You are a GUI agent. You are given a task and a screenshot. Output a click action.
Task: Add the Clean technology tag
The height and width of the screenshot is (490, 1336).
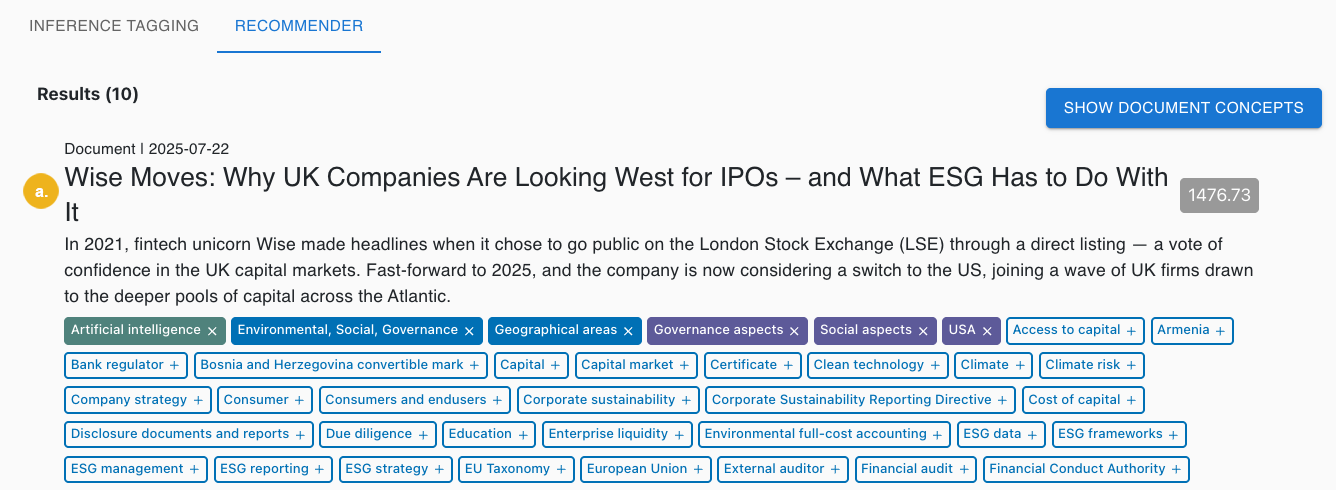(x=935, y=366)
